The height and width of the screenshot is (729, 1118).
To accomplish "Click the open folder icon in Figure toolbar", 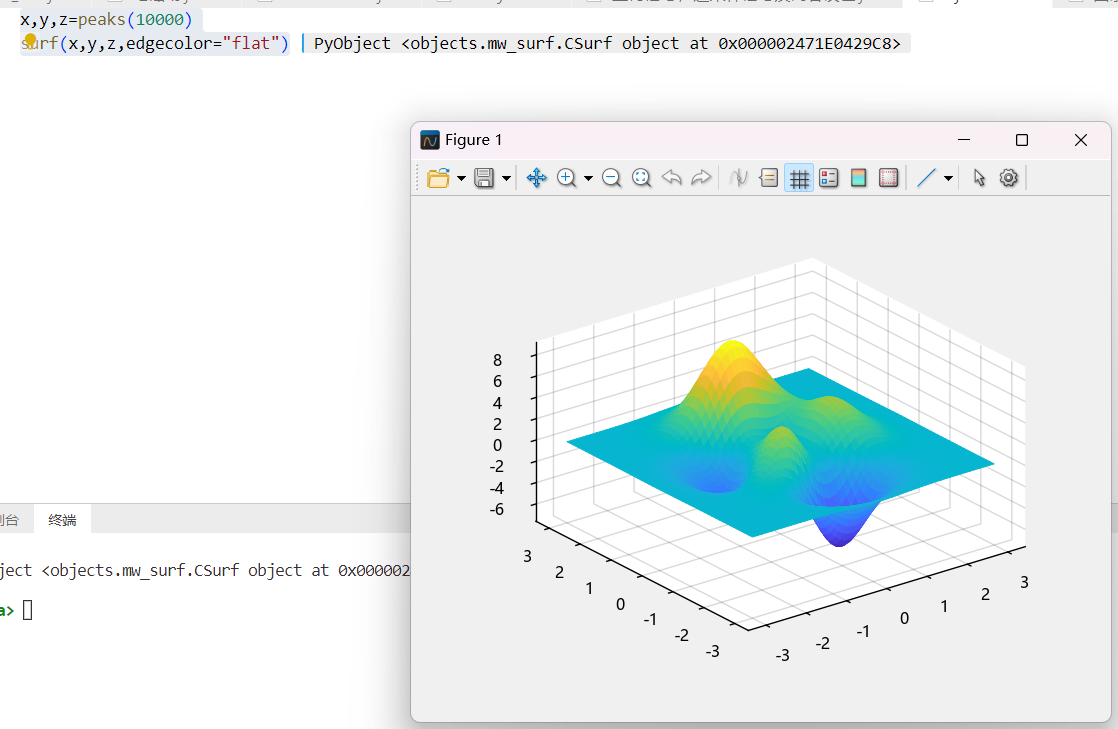I will pyautogui.click(x=438, y=178).
